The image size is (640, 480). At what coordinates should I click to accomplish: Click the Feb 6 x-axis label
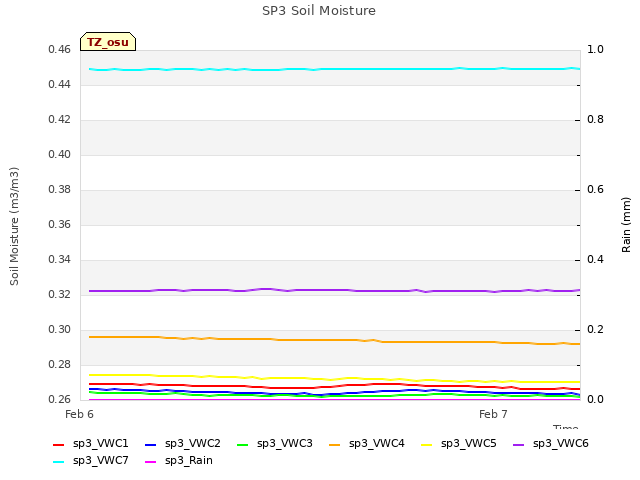[80, 414]
